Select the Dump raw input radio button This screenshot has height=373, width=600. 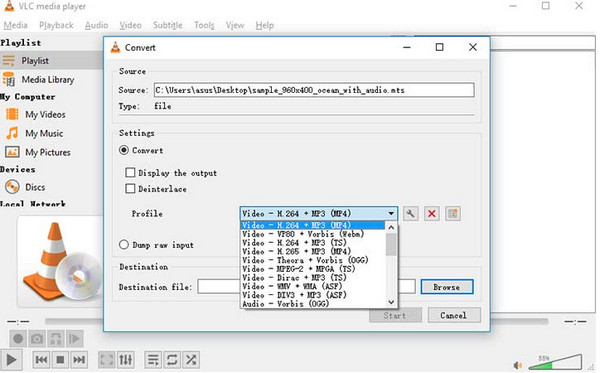pos(124,244)
